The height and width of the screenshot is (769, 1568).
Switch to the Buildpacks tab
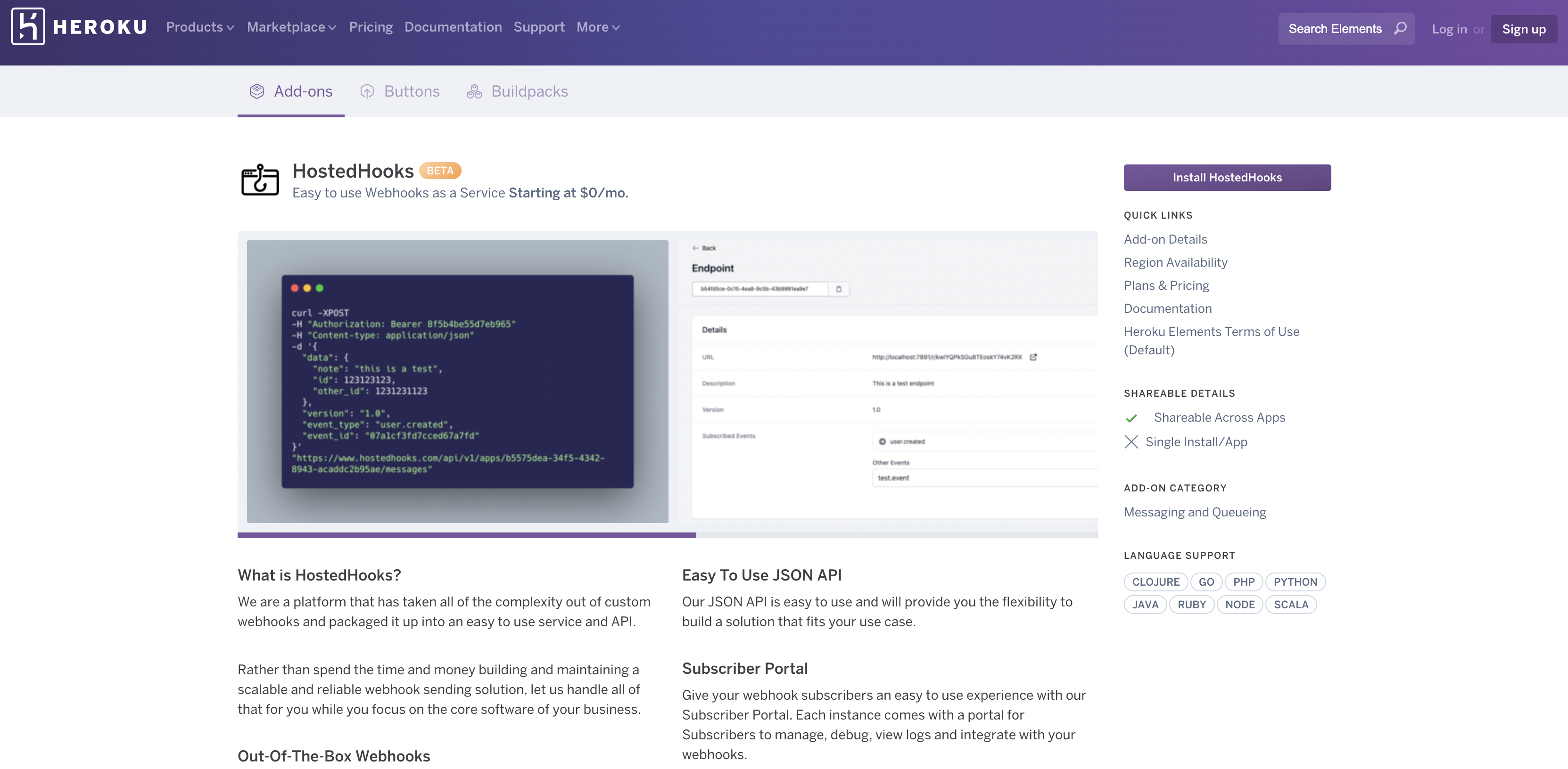click(517, 91)
